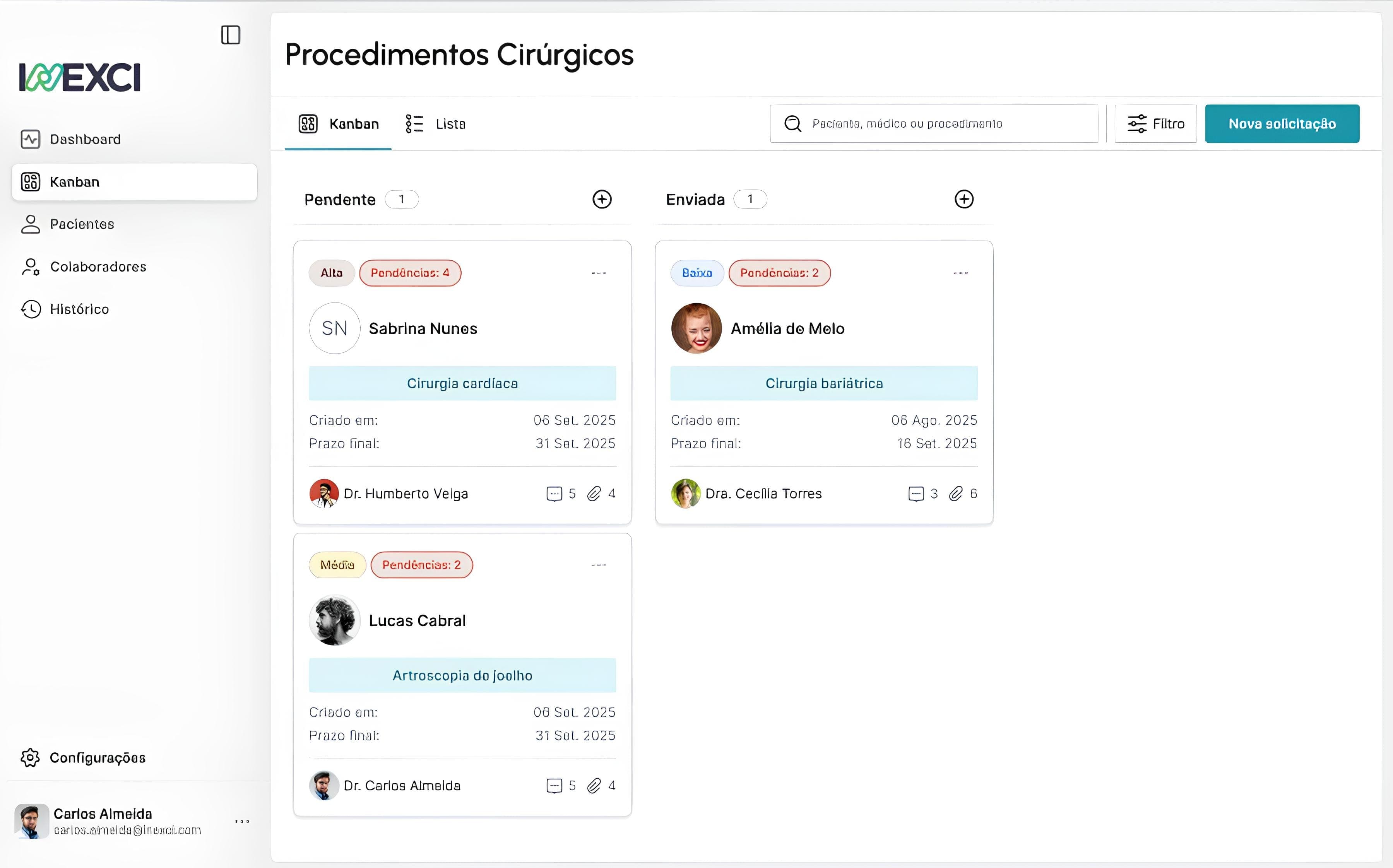Click Amélia de Melo's avatar photo
1393x868 pixels.
click(x=696, y=328)
